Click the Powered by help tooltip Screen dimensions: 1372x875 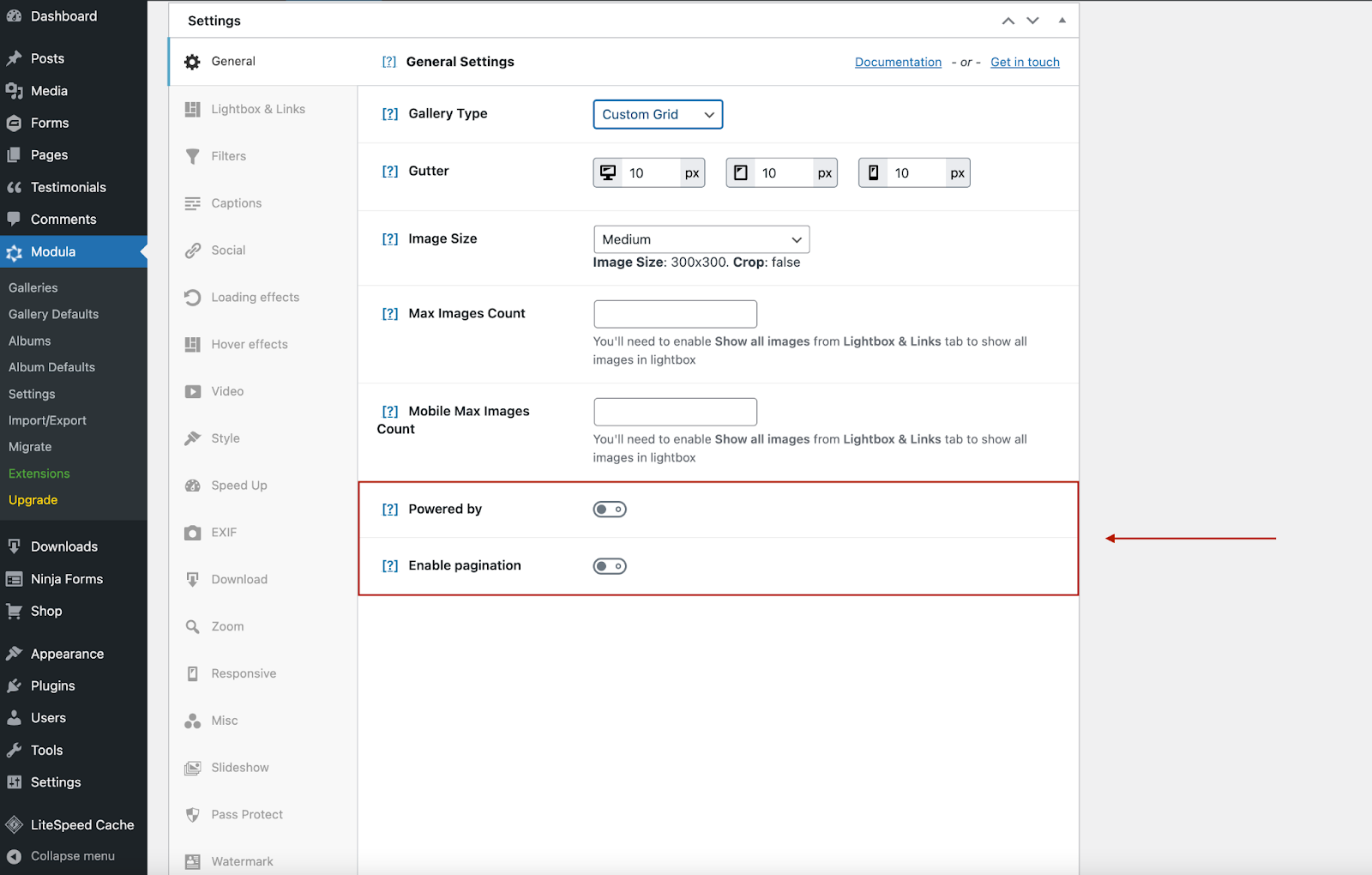[x=390, y=510]
